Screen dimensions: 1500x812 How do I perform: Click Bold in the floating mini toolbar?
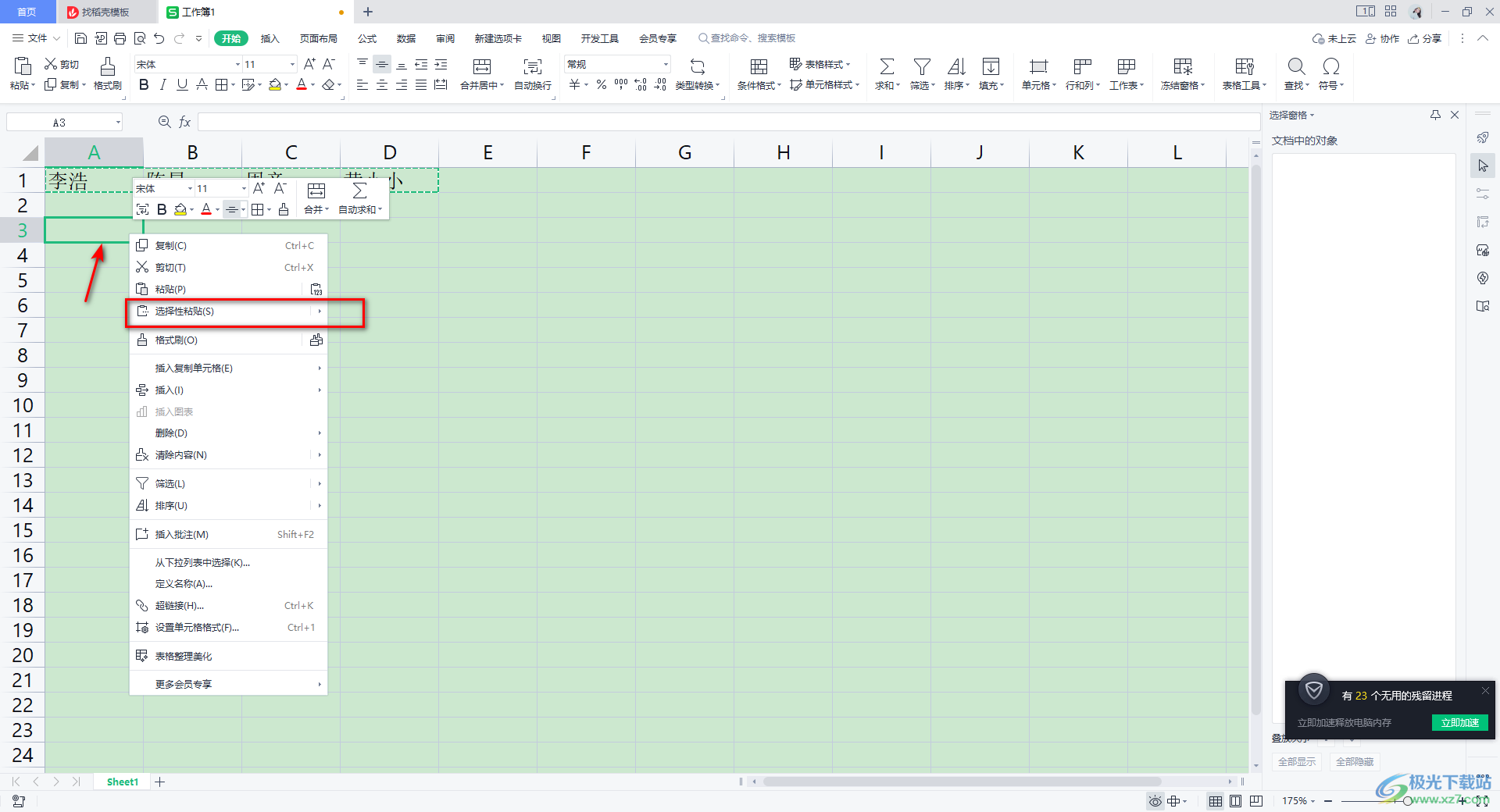[162, 209]
